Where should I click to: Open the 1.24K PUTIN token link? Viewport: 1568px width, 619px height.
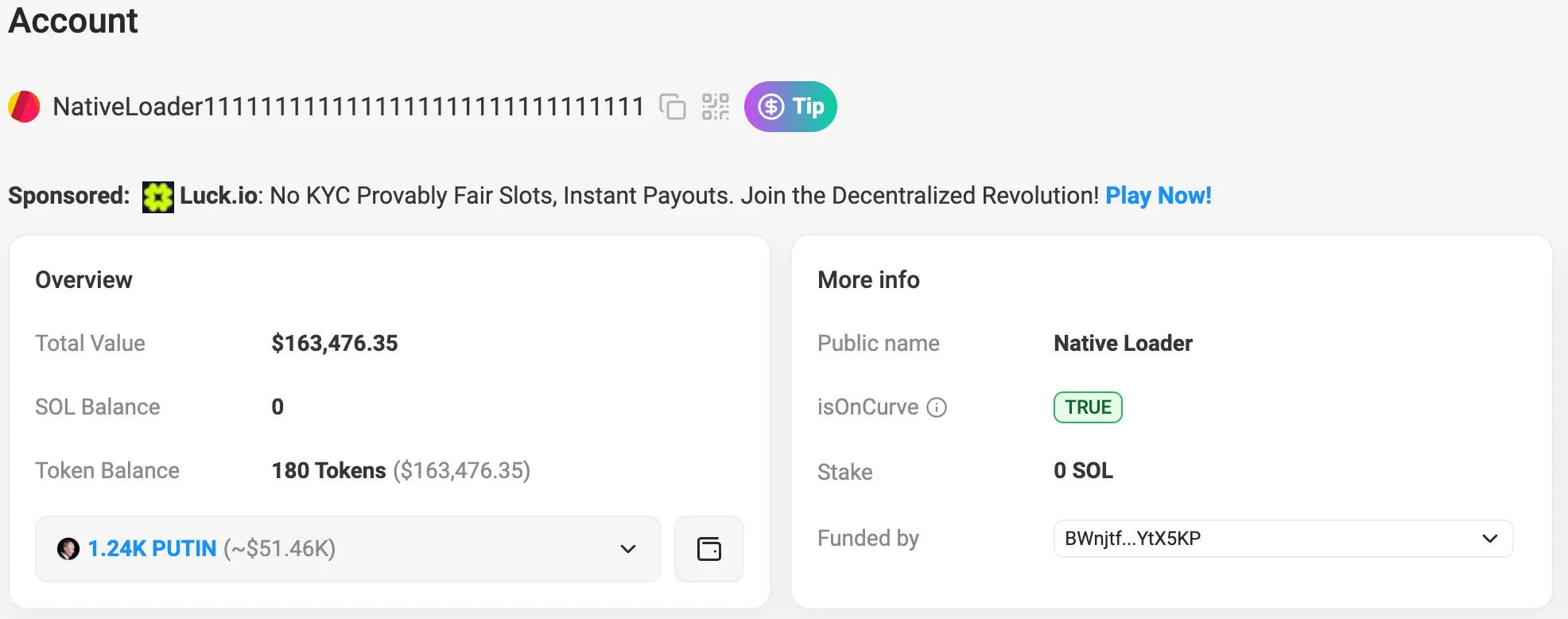click(152, 549)
